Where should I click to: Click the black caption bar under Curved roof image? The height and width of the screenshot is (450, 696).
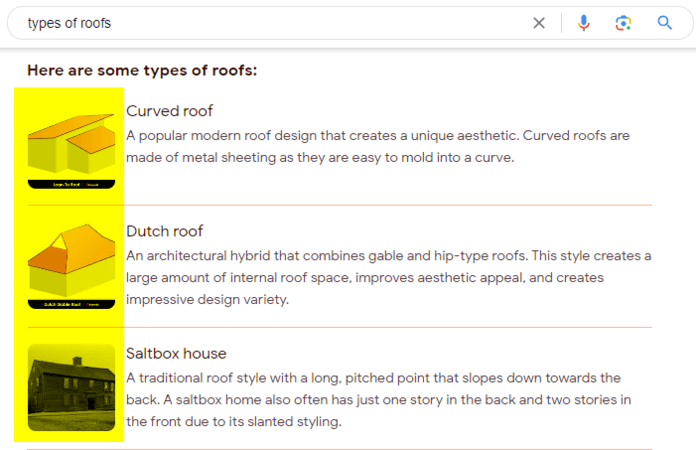click(71, 184)
